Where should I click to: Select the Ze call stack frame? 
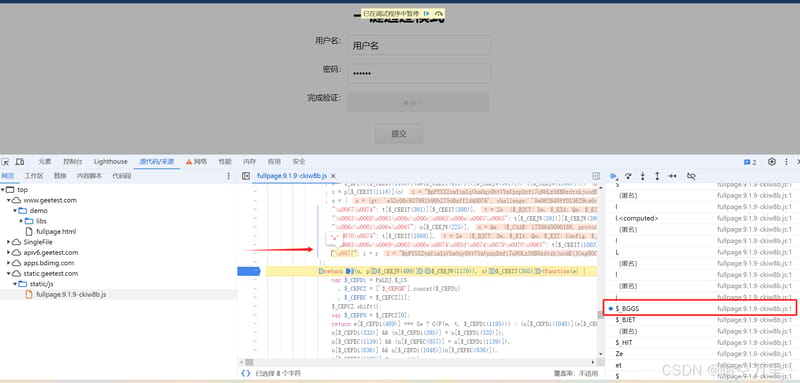tap(700, 354)
